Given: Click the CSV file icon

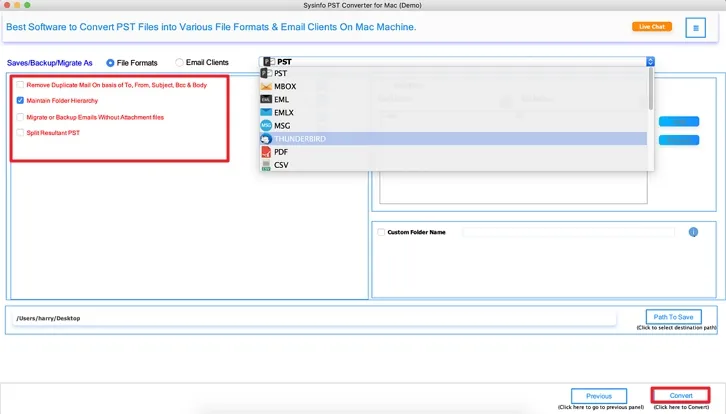Looking at the screenshot, I should coord(266,165).
